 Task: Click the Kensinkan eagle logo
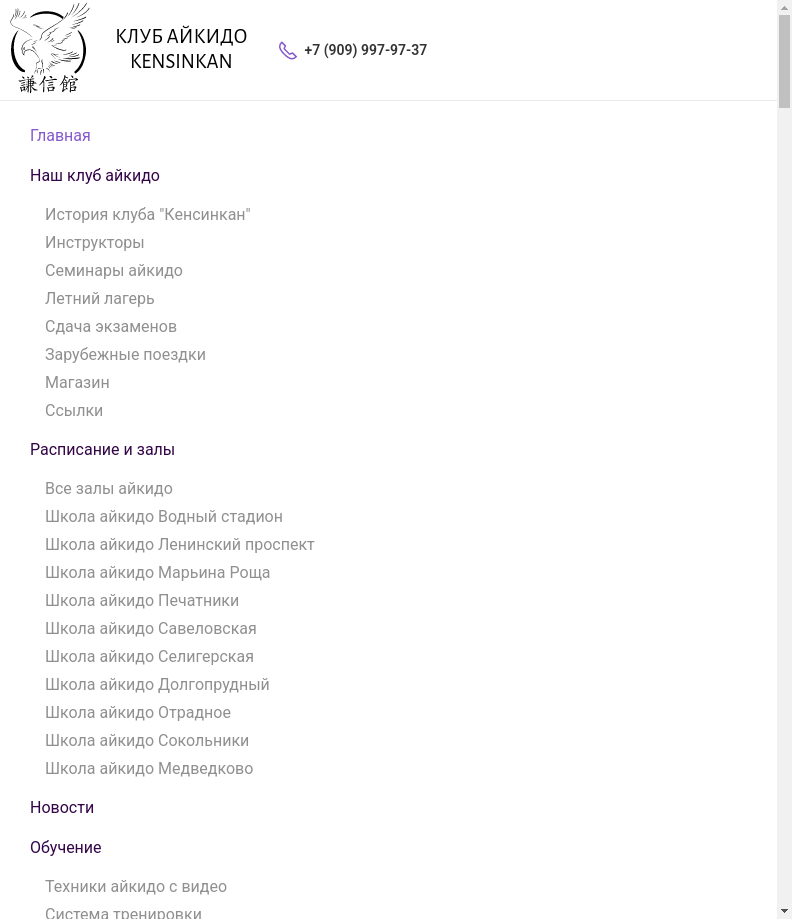(x=49, y=49)
